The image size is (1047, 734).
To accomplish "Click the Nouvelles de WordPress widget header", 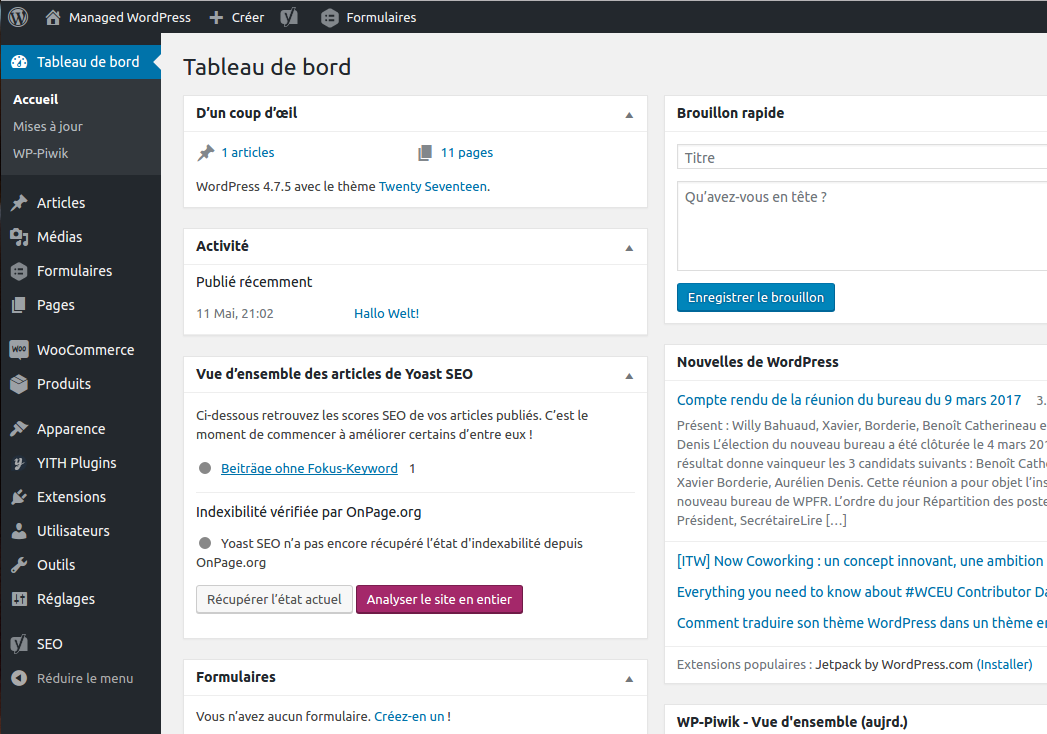I will click(856, 362).
